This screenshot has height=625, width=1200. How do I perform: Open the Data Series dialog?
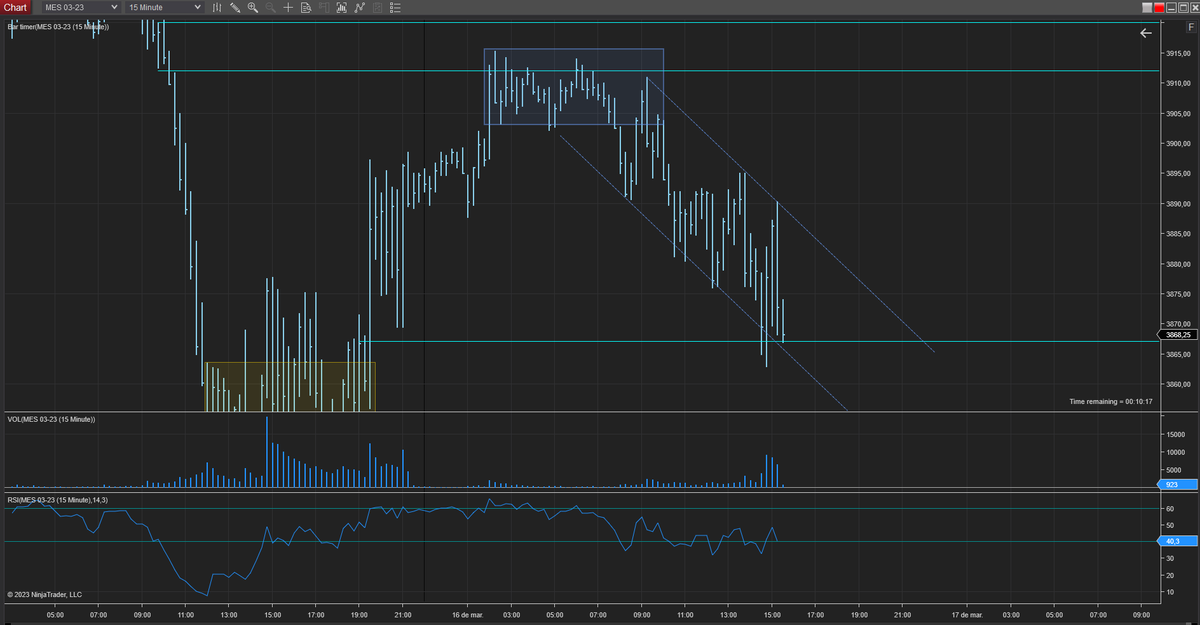[342, 7]
